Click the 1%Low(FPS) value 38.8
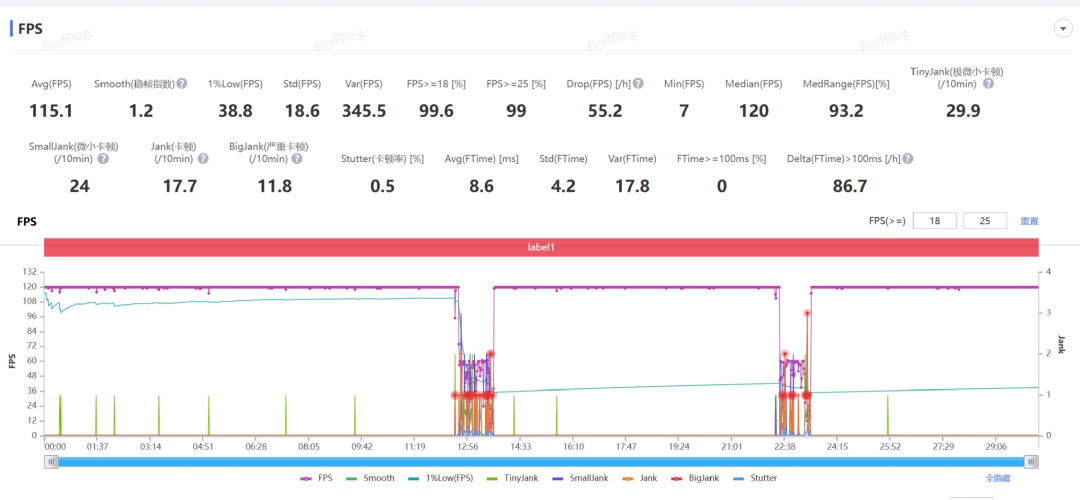The height and width of the screenshot is (500, 1080). 235,110
